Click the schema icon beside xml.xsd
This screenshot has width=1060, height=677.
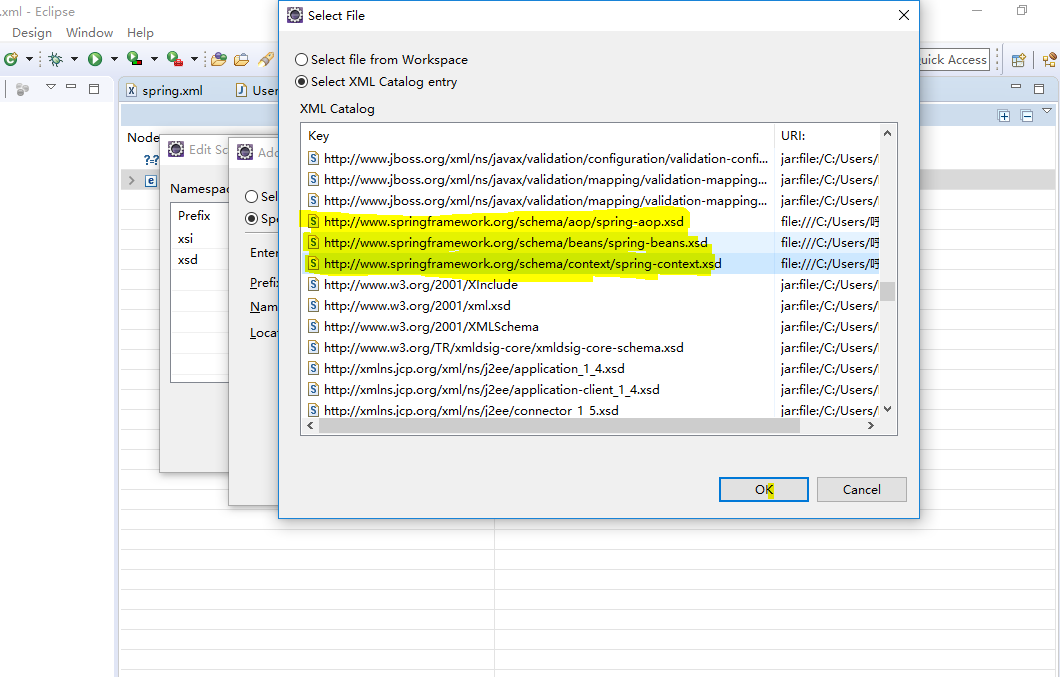[313, 306]
